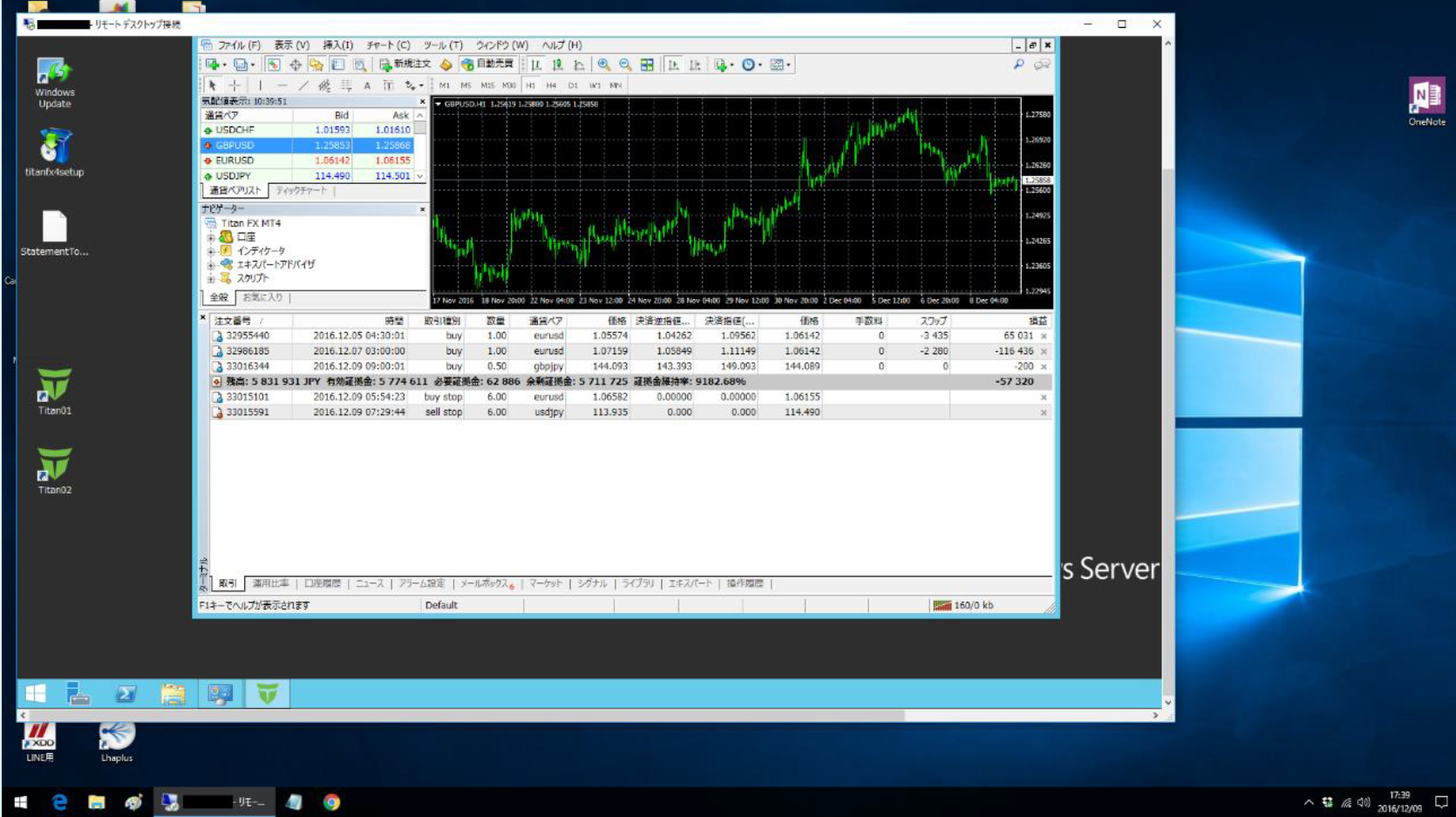Switch to the 口座履歴 terminal tab

click(x=323, y=583)
